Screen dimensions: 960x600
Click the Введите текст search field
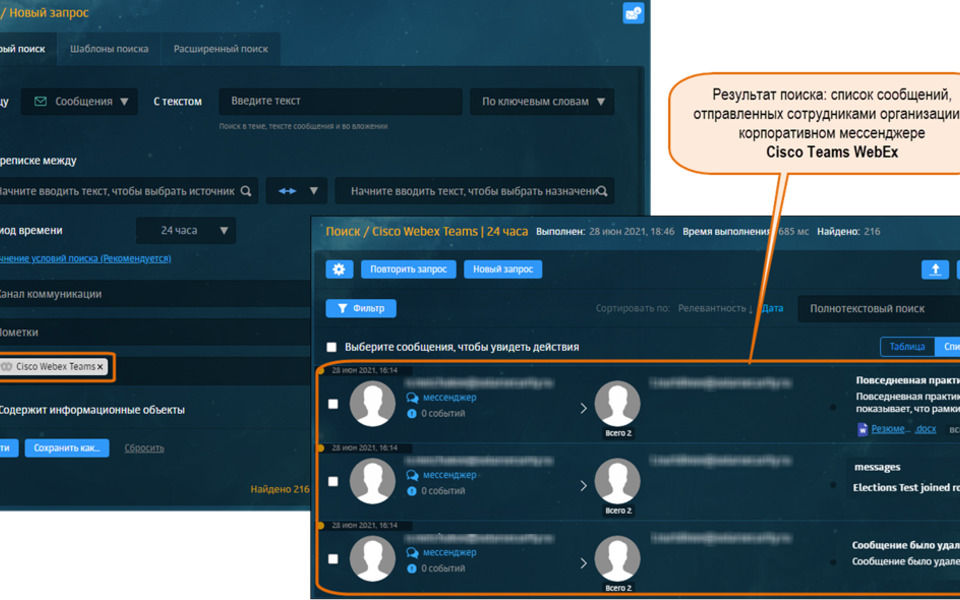pos(340,101)
